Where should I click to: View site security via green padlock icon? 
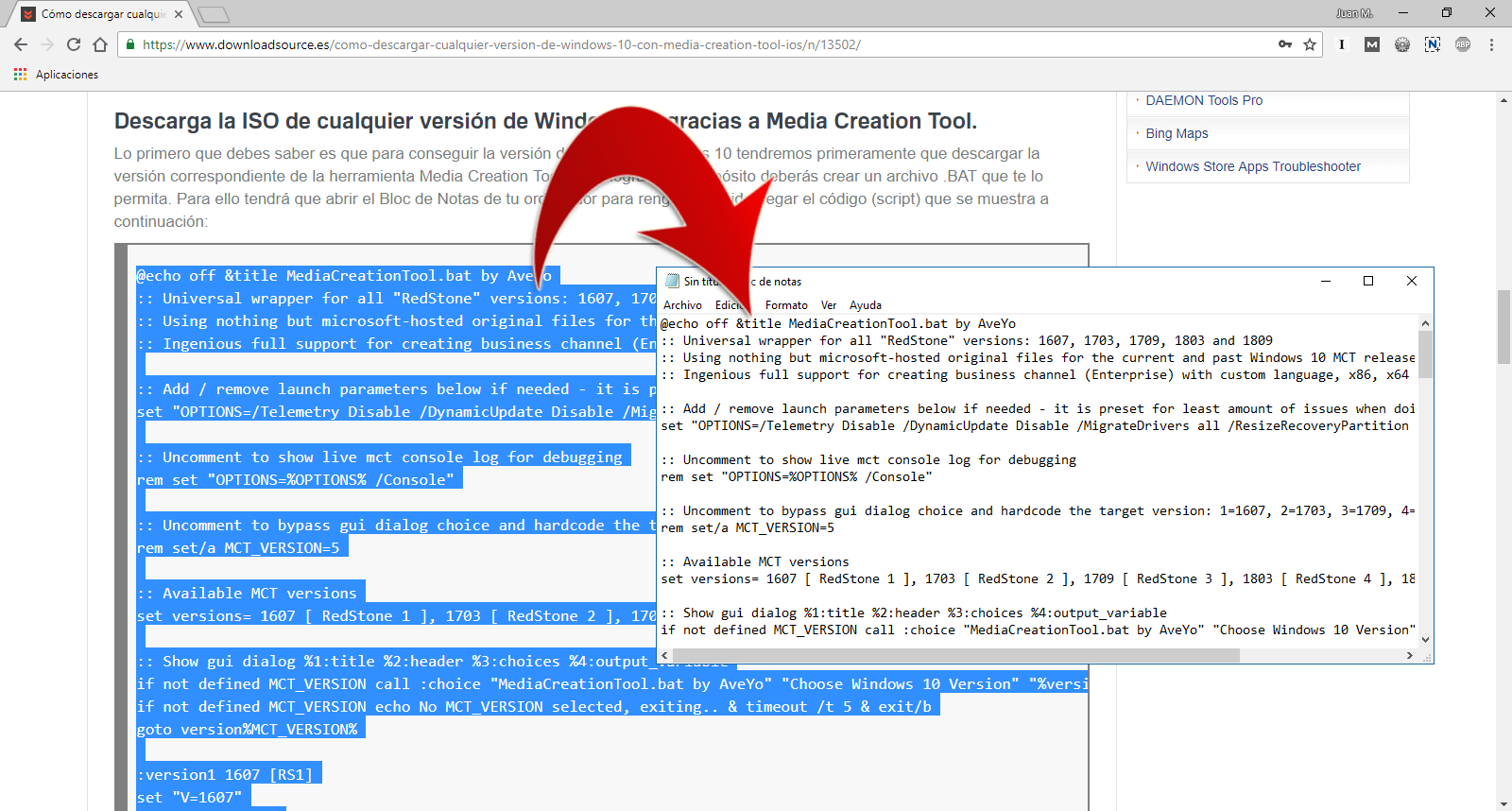pyautogui.click(x=130, y=44)
